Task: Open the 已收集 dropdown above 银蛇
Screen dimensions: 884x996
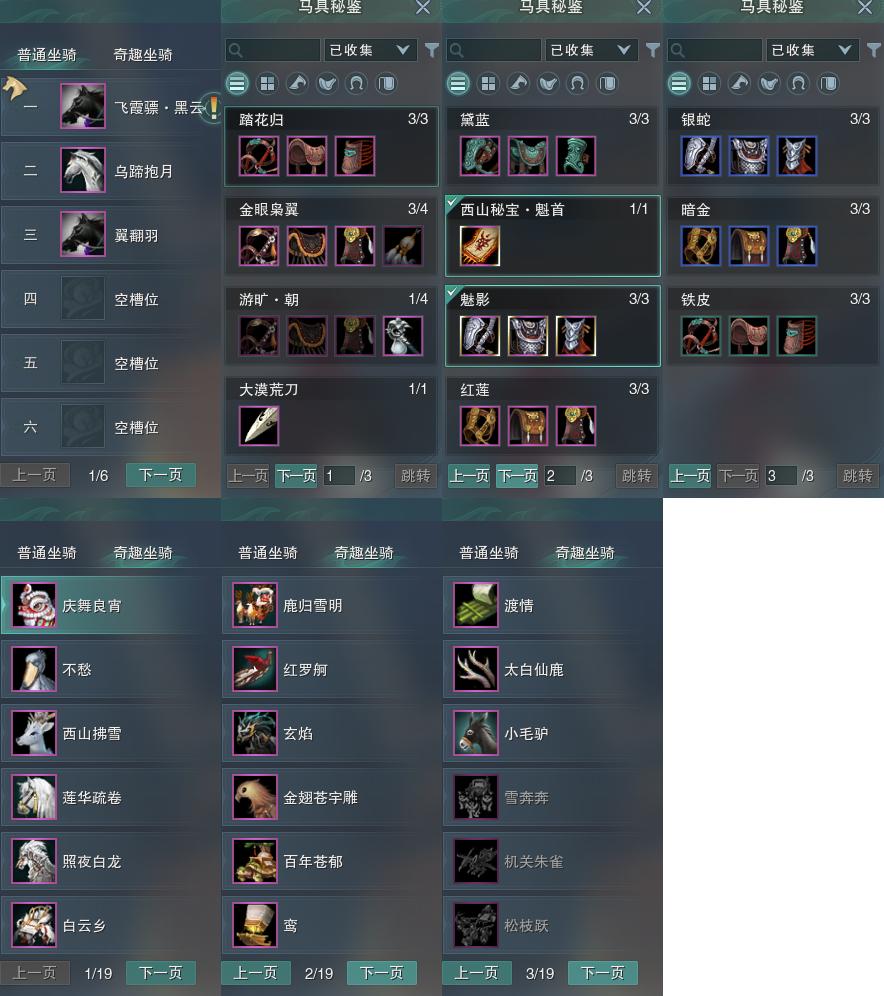Action: (x=812, y=50)
